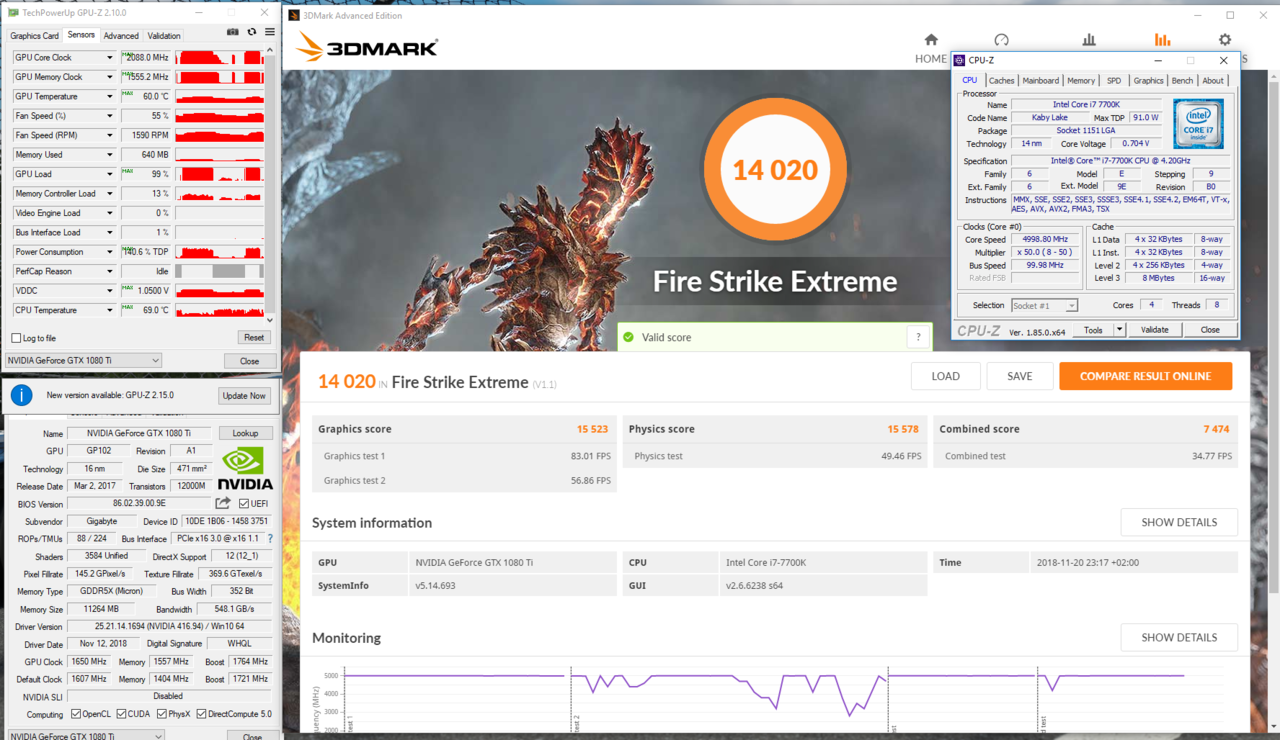Click the Physics score value 15 578

coord(903,429)
